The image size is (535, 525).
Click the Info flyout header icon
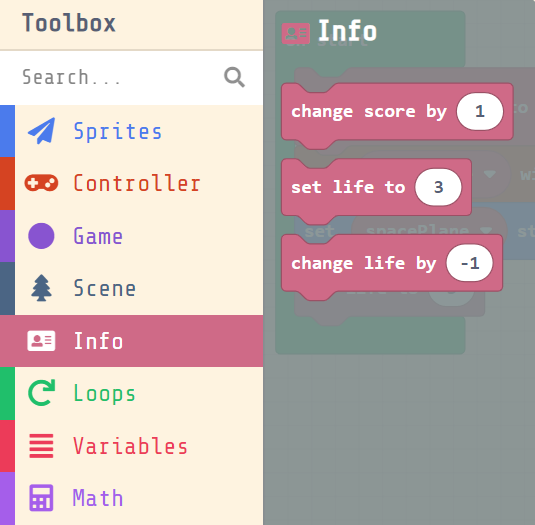(295, 33)
